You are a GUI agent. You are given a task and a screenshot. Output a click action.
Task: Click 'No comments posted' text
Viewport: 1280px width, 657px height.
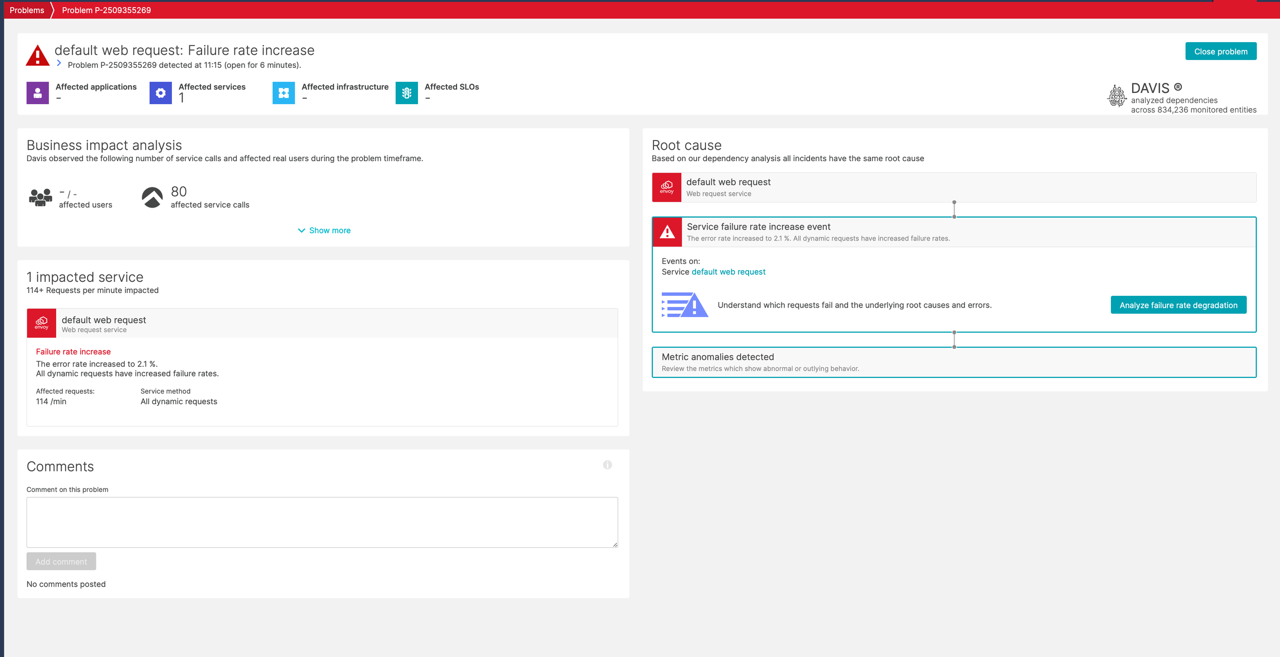click(66, 584)
